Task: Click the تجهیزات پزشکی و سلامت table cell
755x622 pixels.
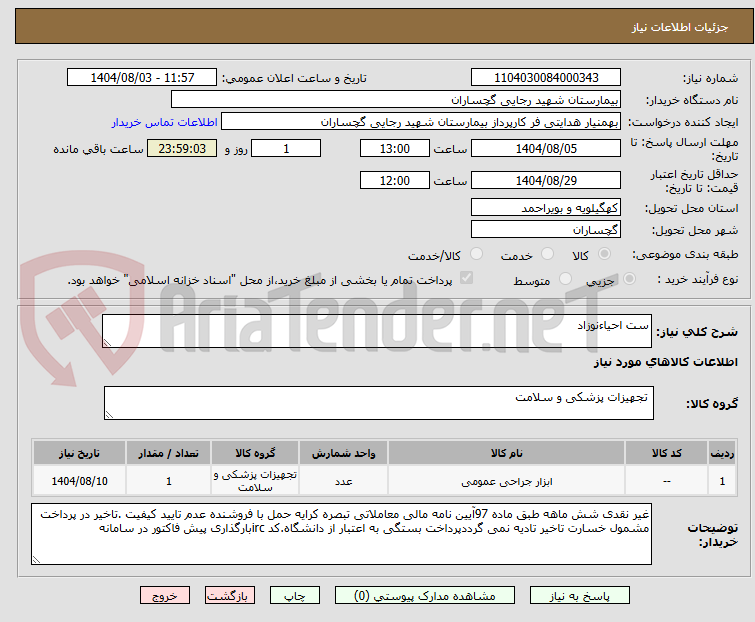Action: tap(255, 481)
